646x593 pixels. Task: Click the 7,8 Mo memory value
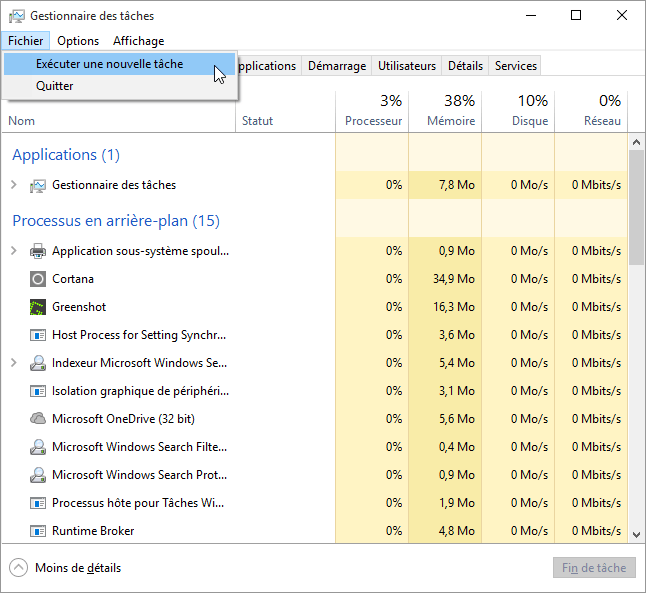(457, 185)
